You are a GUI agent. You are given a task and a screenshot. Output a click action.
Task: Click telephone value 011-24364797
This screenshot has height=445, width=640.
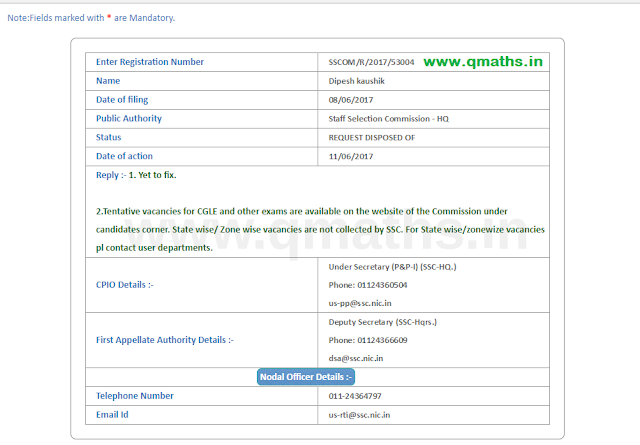355,396
